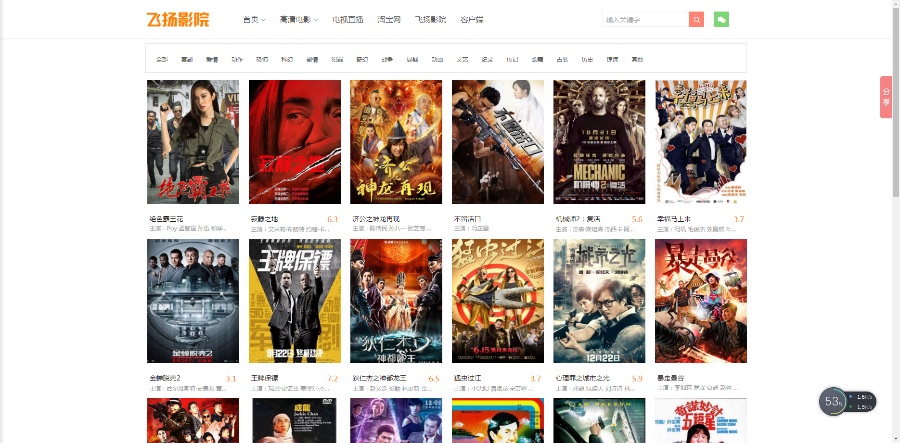
Task: Select the 科幻 category filter
Action: (287, 59)
